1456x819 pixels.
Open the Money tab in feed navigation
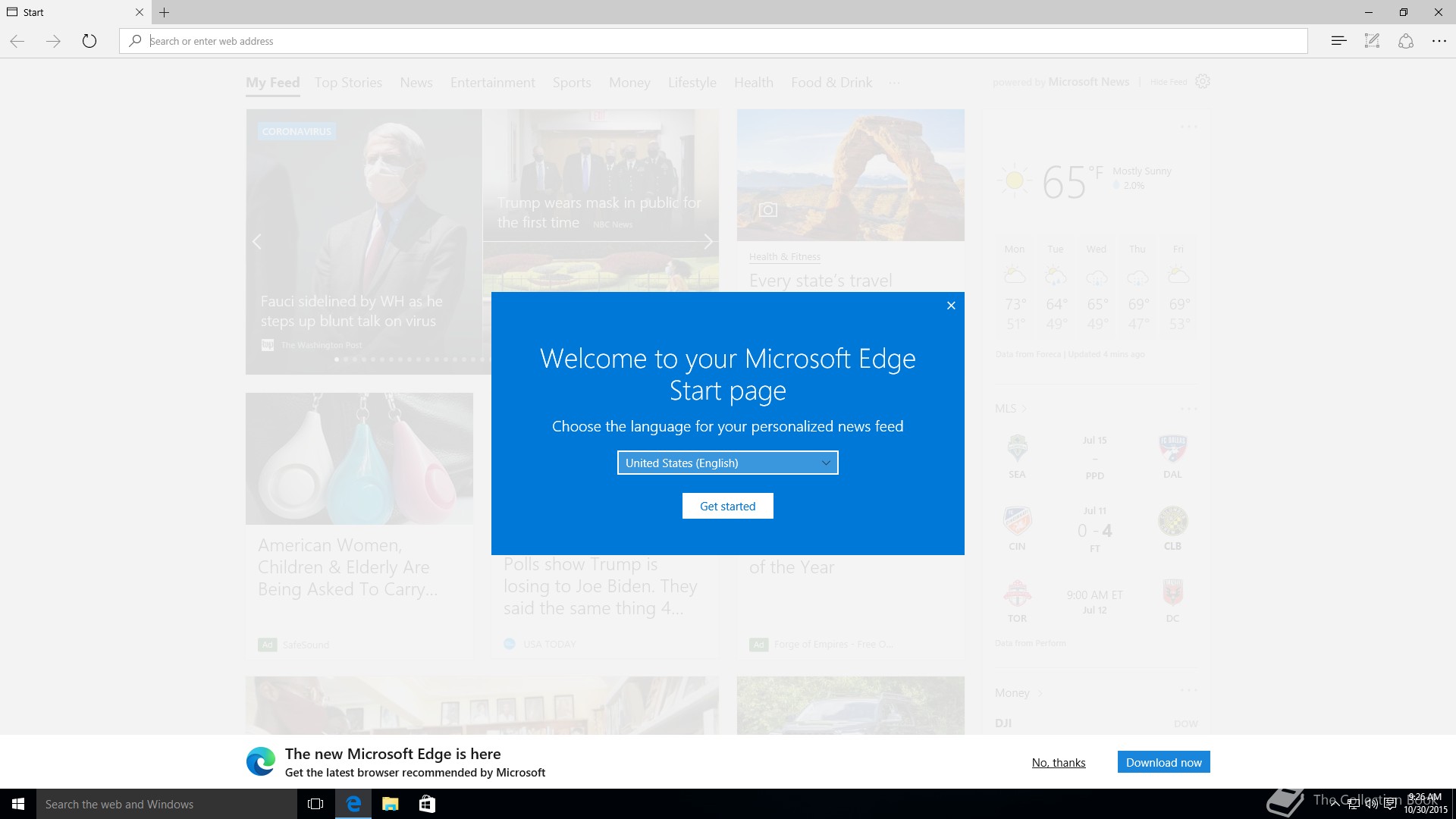pyautogui.click(x=629, y=83)
